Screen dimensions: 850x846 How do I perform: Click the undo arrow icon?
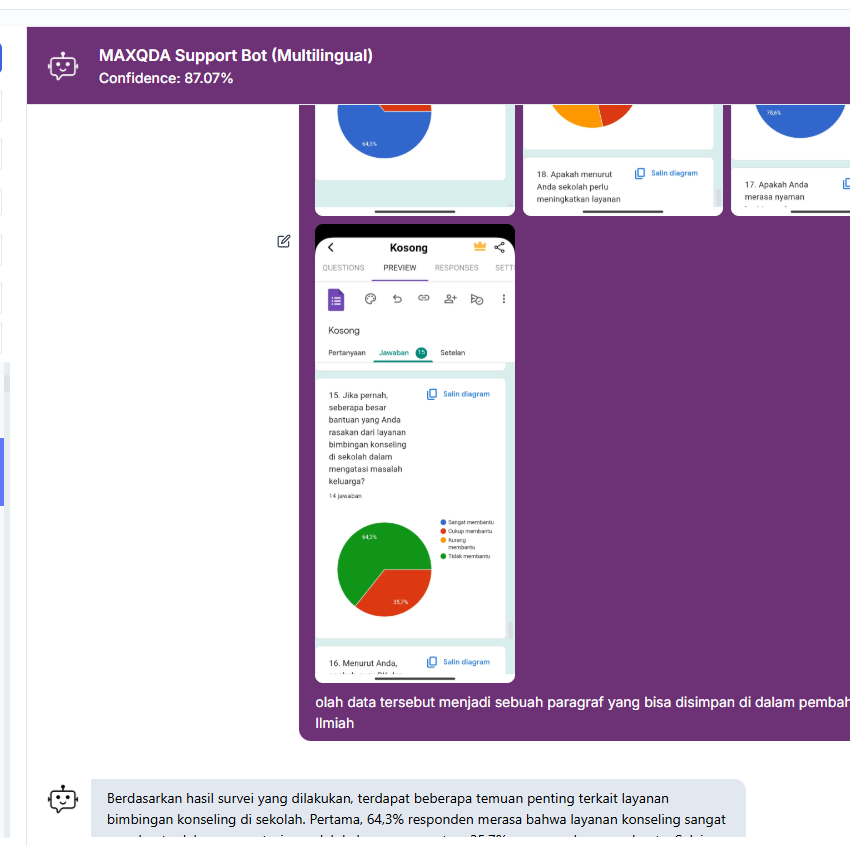(397, 299)
